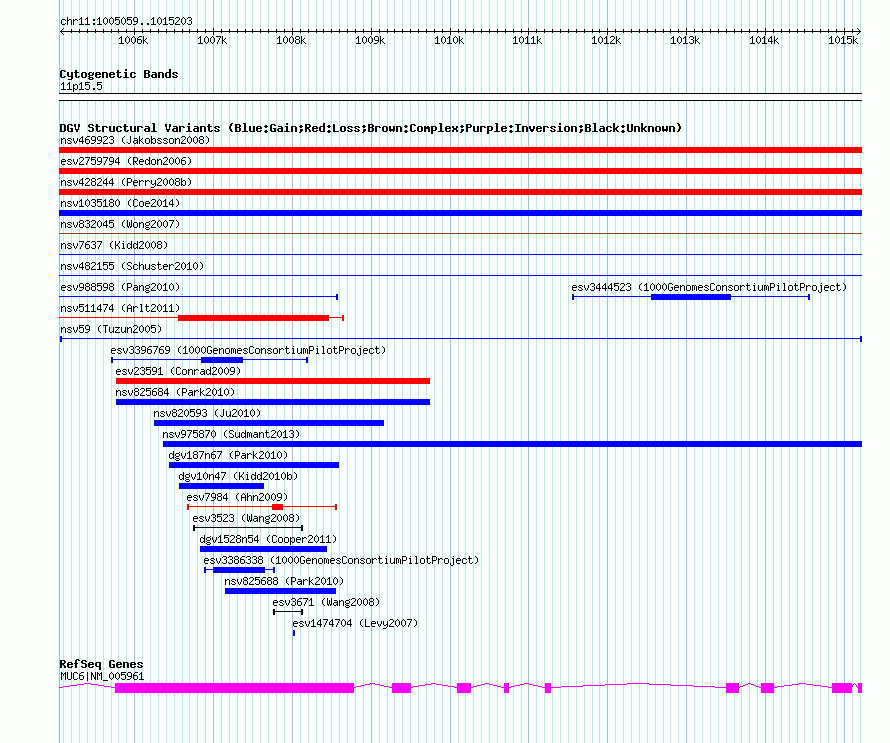Click the 1009k ruler position label
This screenshot has height=743, width=890.
pos(370,40)
